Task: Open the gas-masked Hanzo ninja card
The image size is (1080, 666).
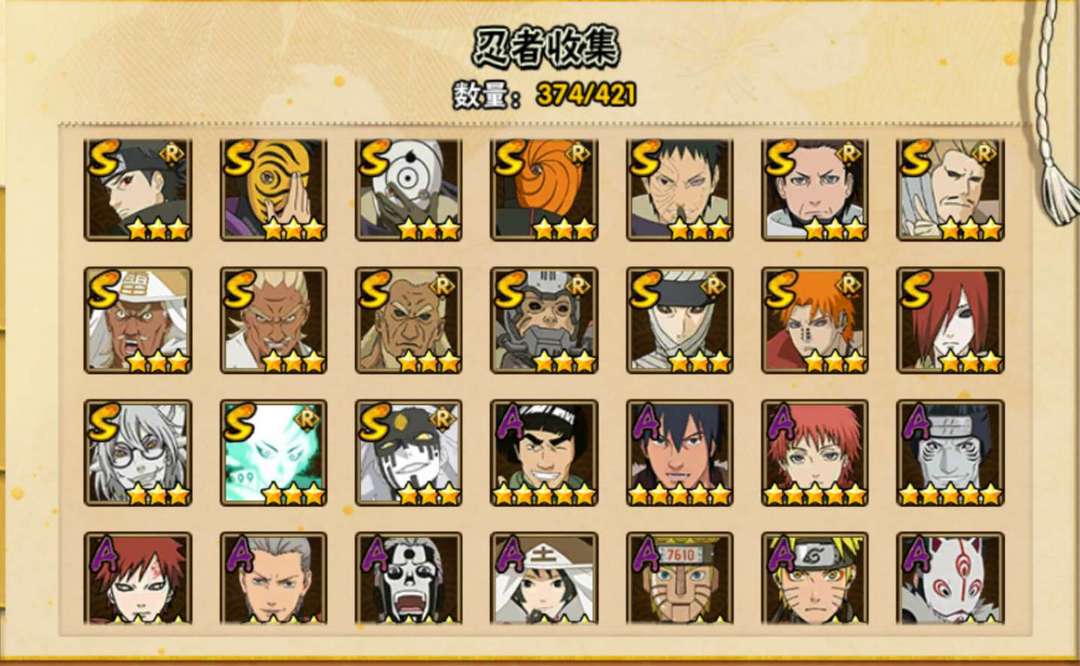Action: pos(544,320)
